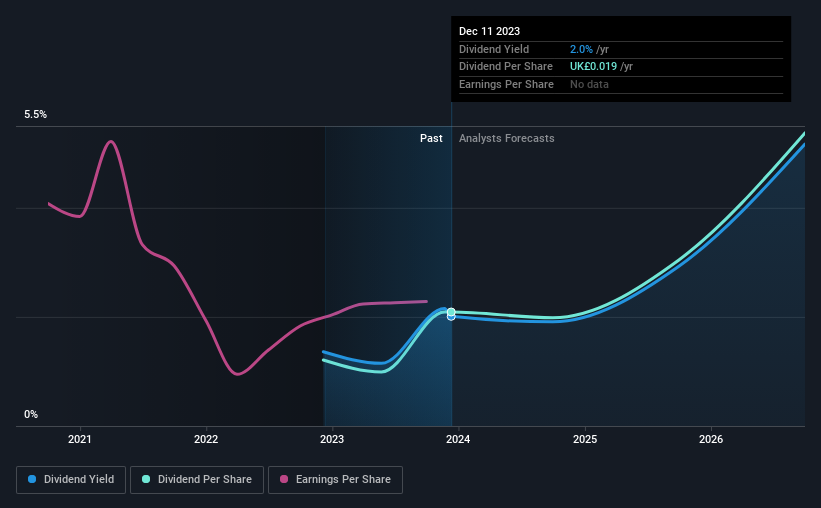Image resolution: width=821 pixels, height=508 pixels.
Task: Click the 2023 x-axis label
Action: click(332, 439)
